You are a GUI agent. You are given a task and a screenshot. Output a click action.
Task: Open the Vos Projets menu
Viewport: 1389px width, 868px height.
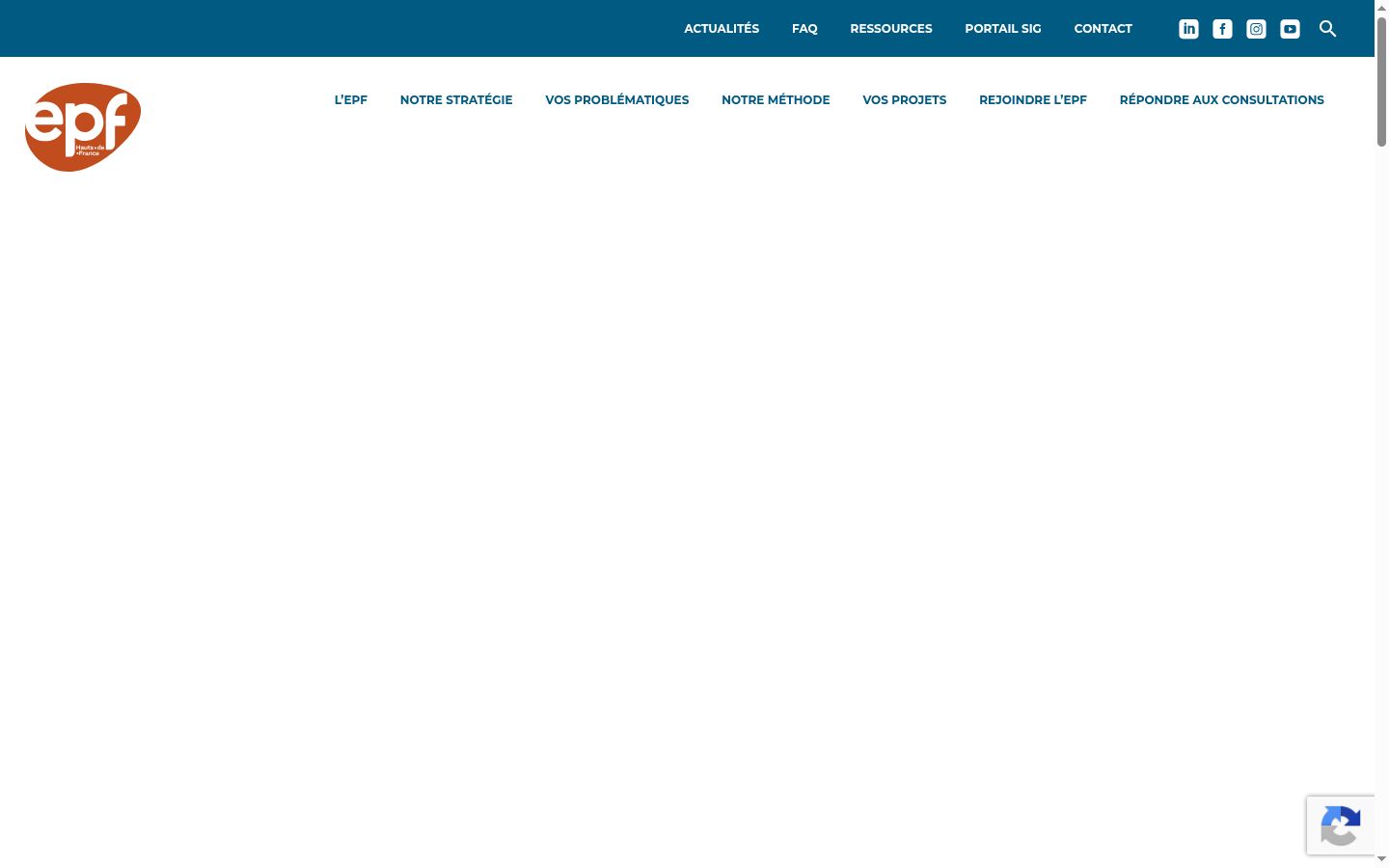905,99
